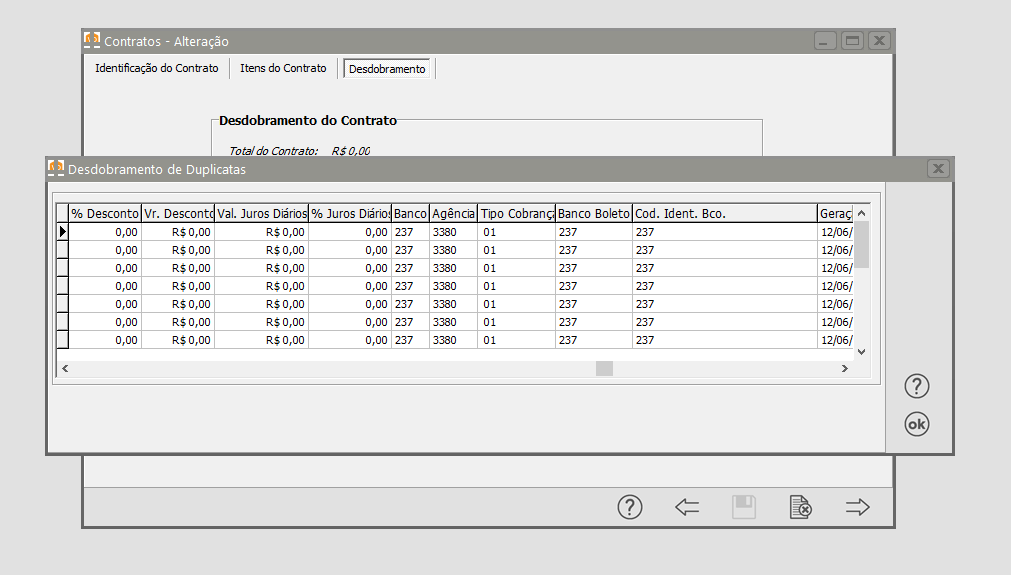Screen dimensions: 1011x575
Task: Advance with the right arrow icon
Action: coord(858,507)
